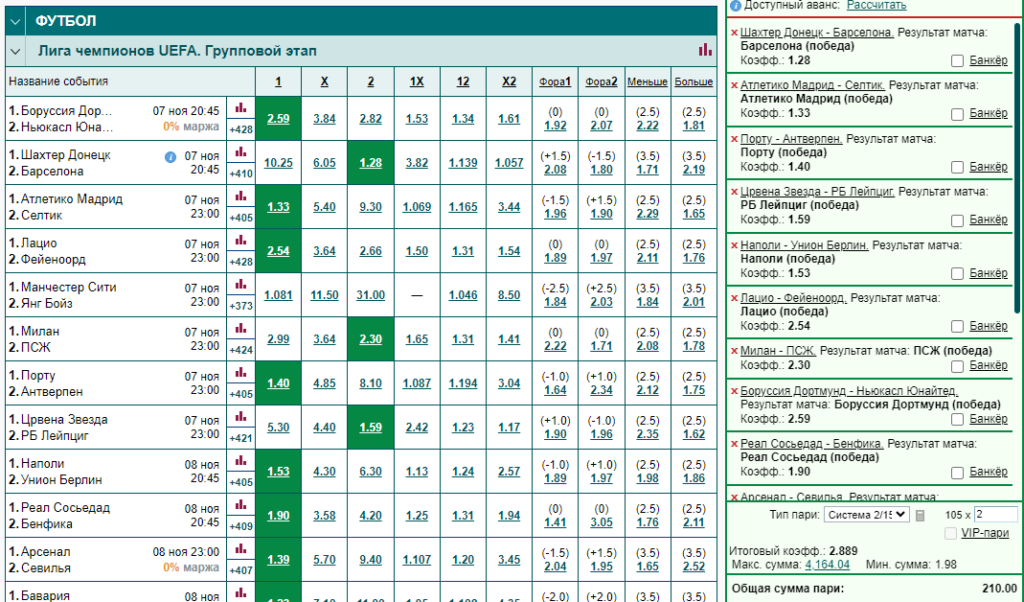
Task: Select Арсенал total over 3.5 odds 2.52
Action: [x=694, y=566]
